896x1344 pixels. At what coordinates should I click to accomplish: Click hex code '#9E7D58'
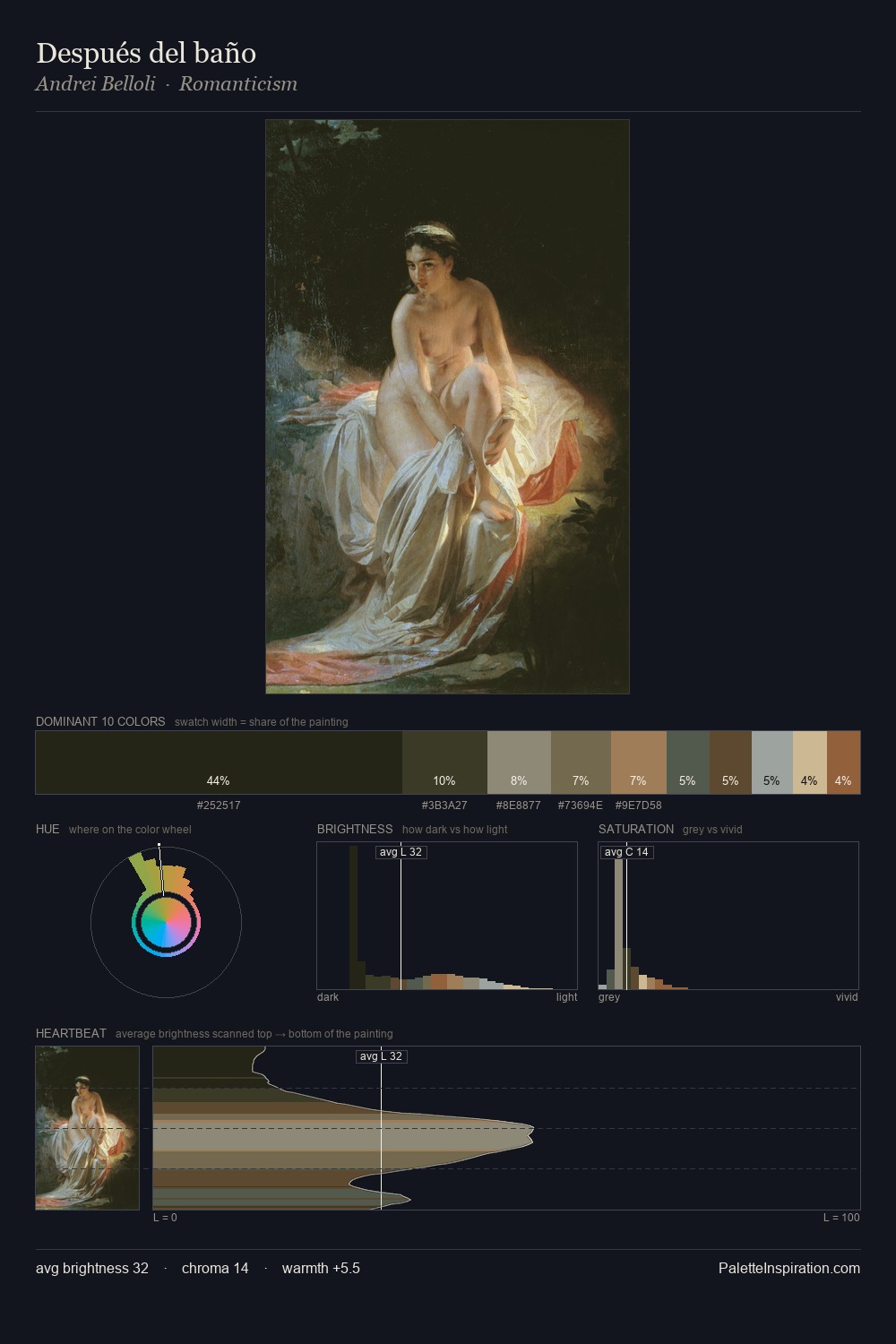click(x=638, y=806)
